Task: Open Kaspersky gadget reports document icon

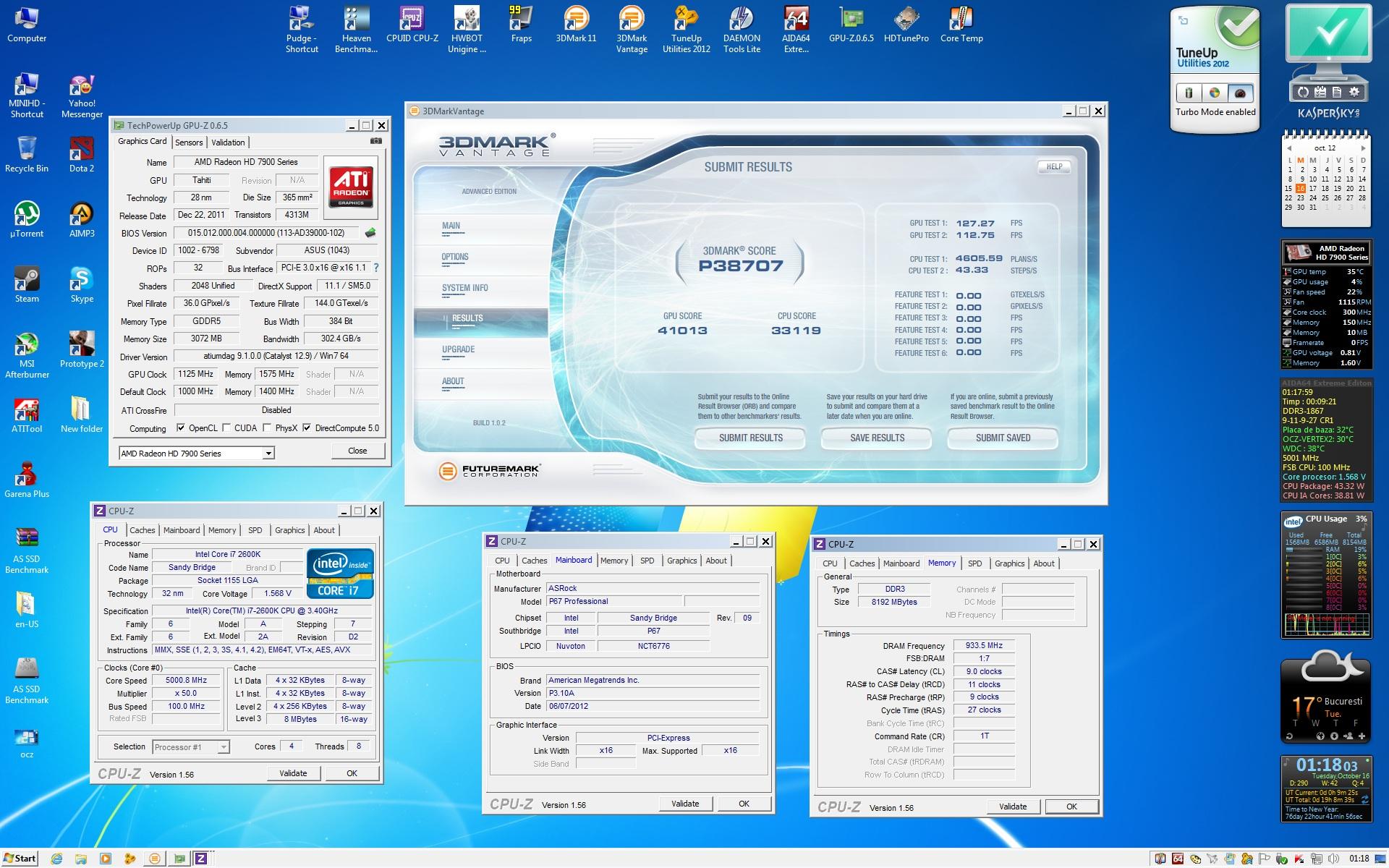Action: point(1337,92)
